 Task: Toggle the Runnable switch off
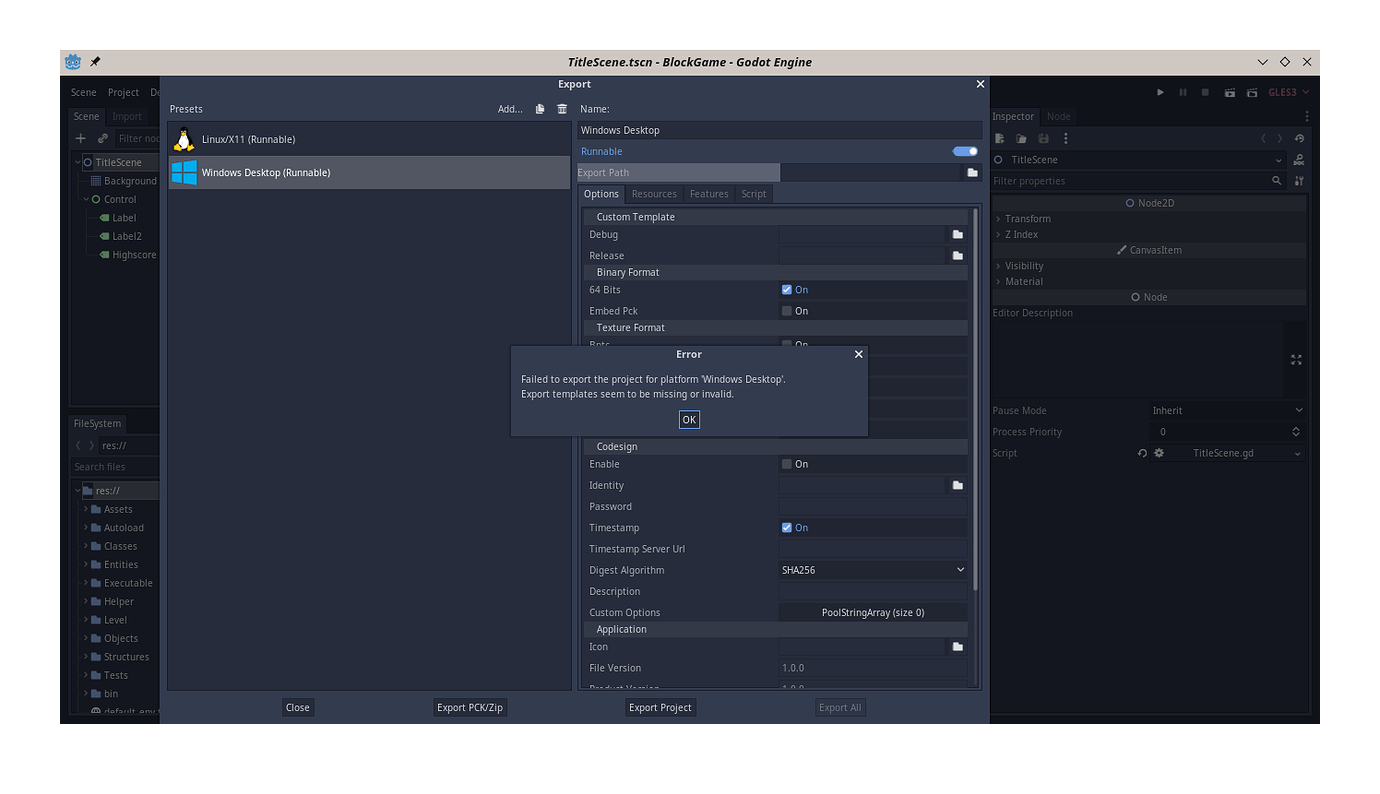tap(963, 151)
